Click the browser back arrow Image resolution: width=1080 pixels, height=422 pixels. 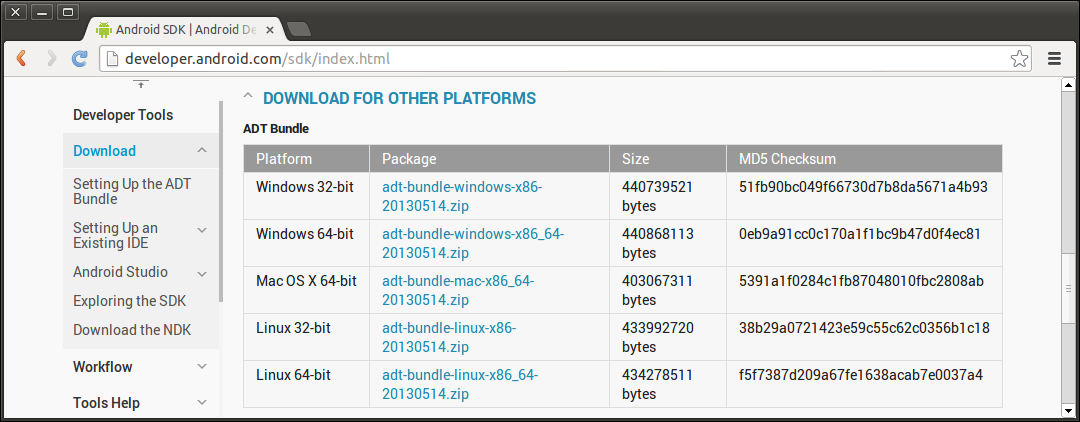tap(21, 59)
